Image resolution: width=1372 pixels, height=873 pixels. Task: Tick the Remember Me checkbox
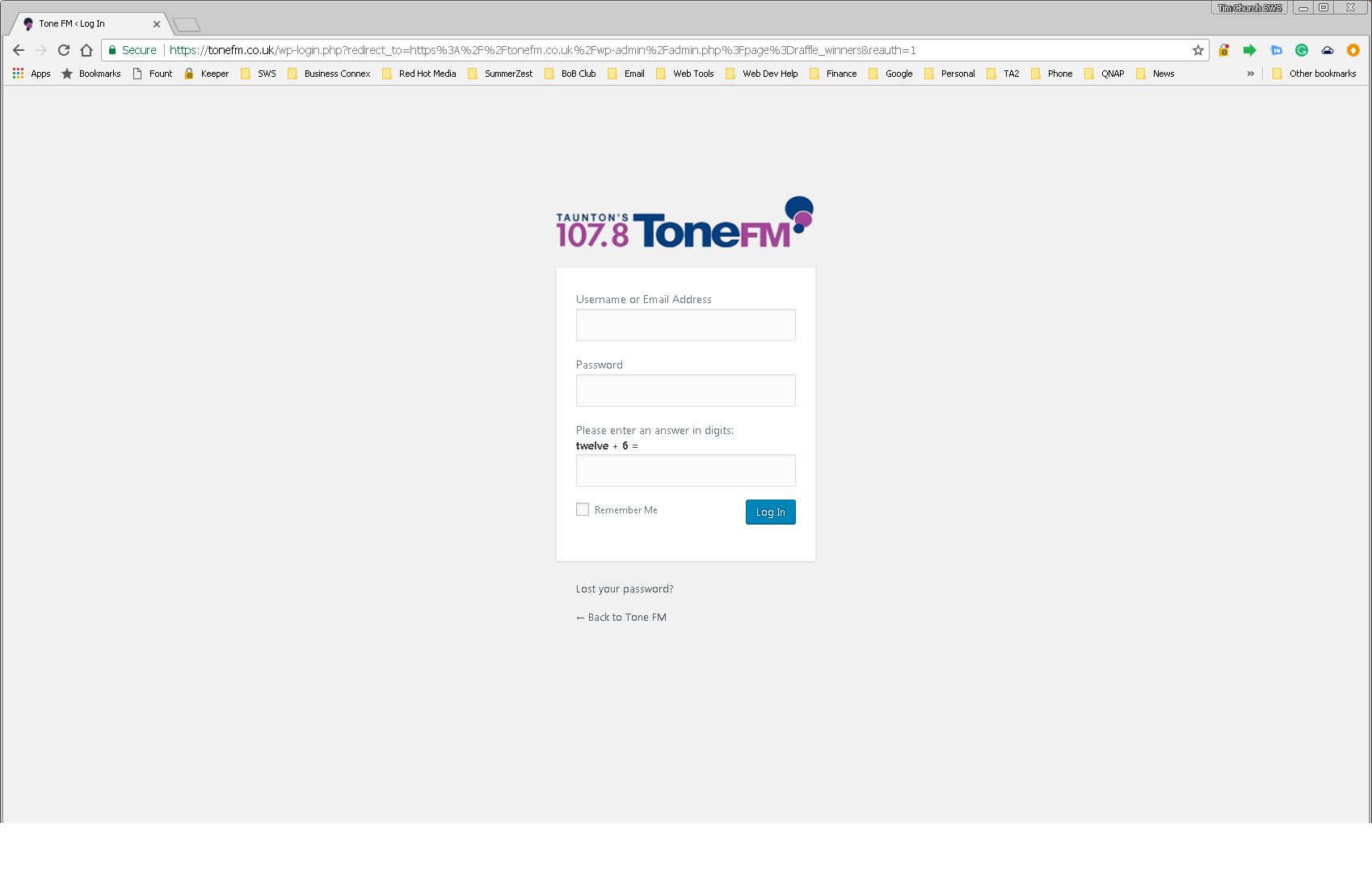[x=583, y=509]
